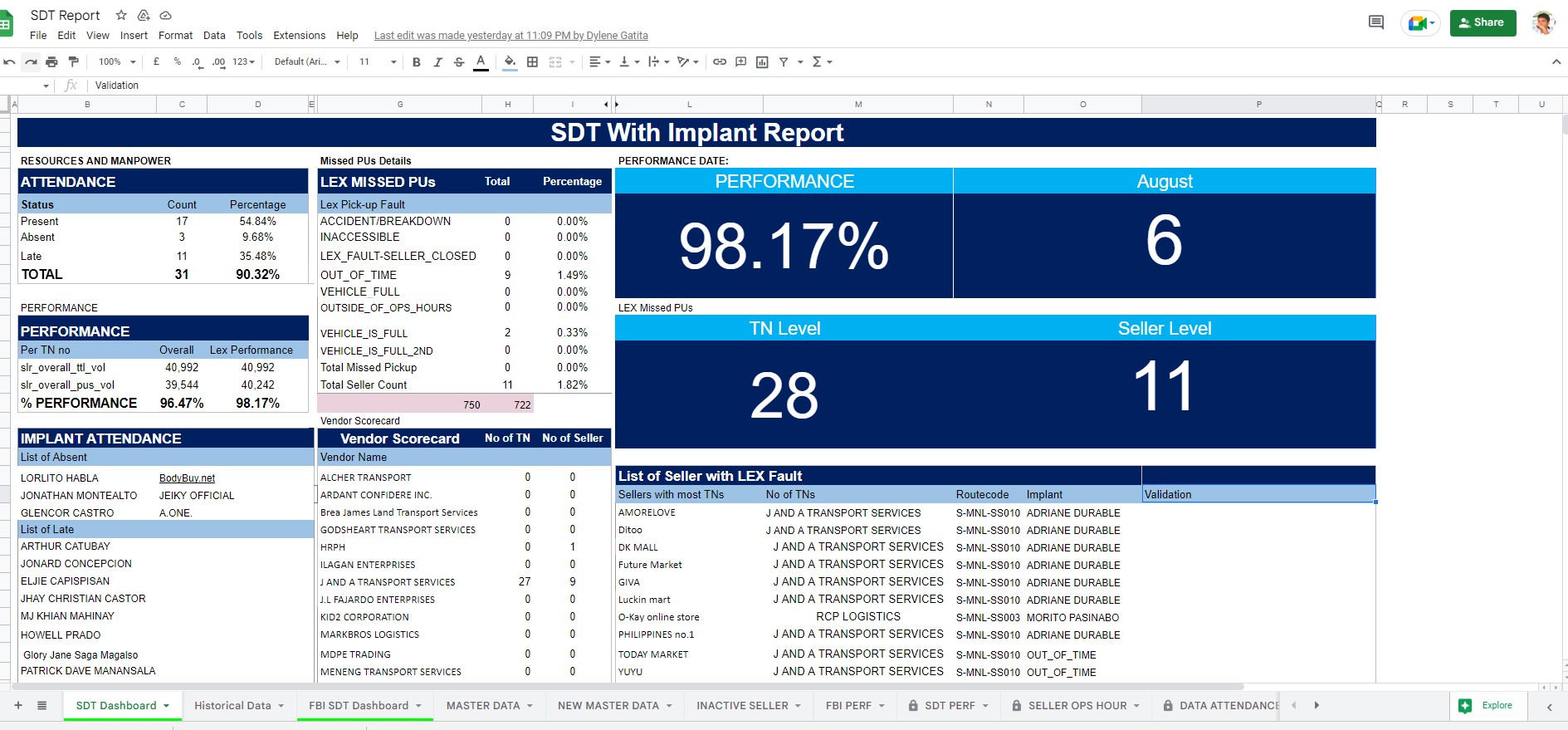1568x730 pixels.
Task: Decrease decimal places
Action: coord(197,61)
